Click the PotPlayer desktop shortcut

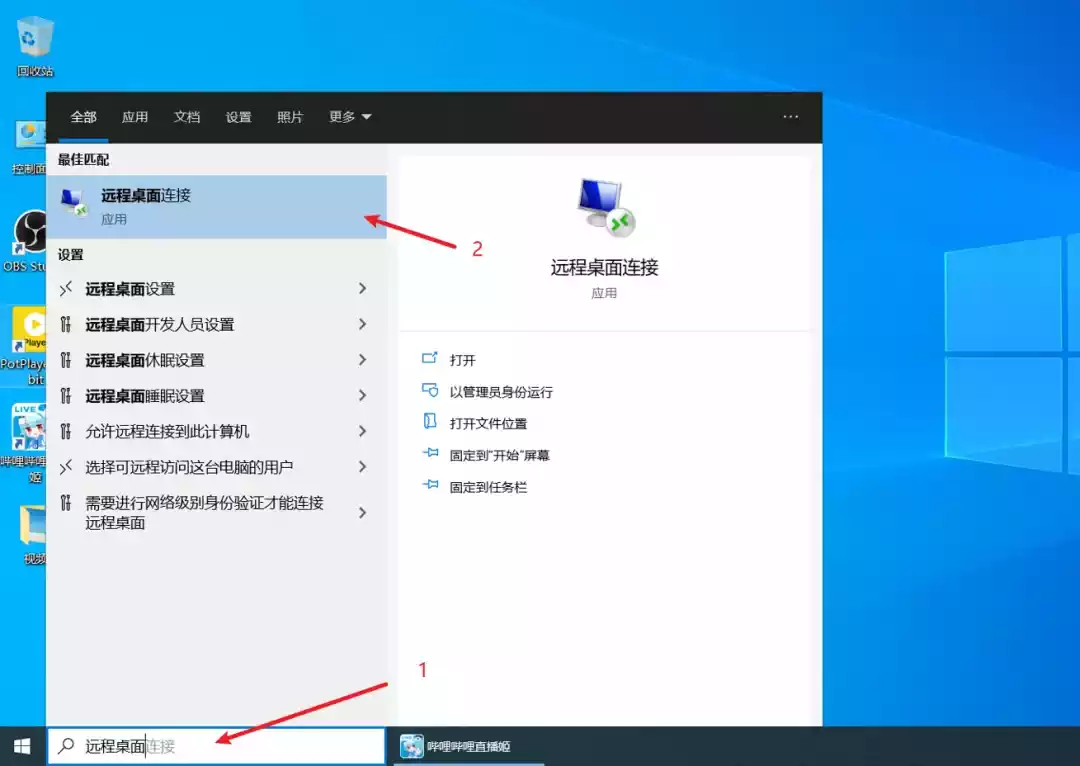[26, 346]
